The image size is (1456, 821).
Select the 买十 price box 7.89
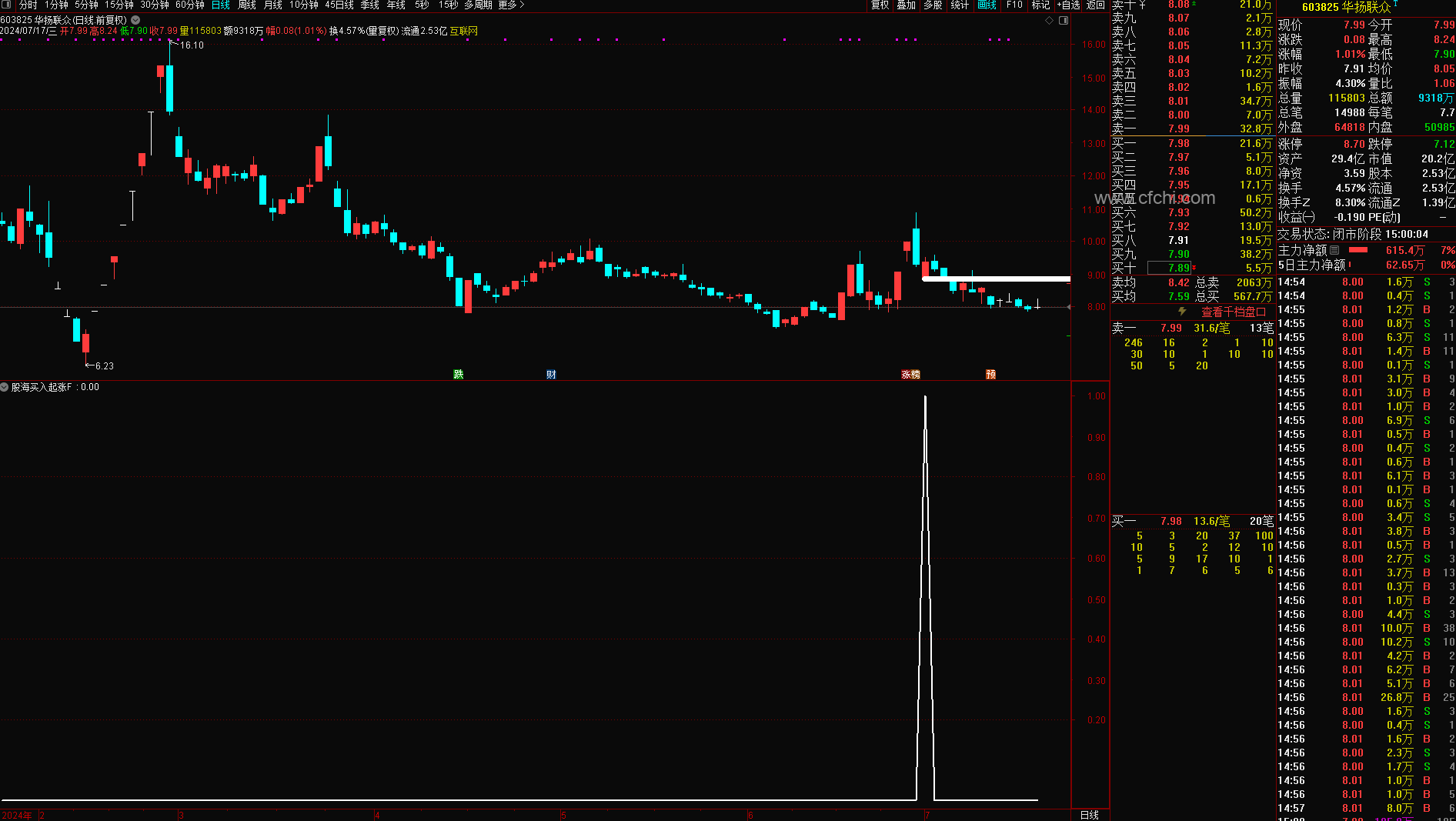coord(1170,268)
